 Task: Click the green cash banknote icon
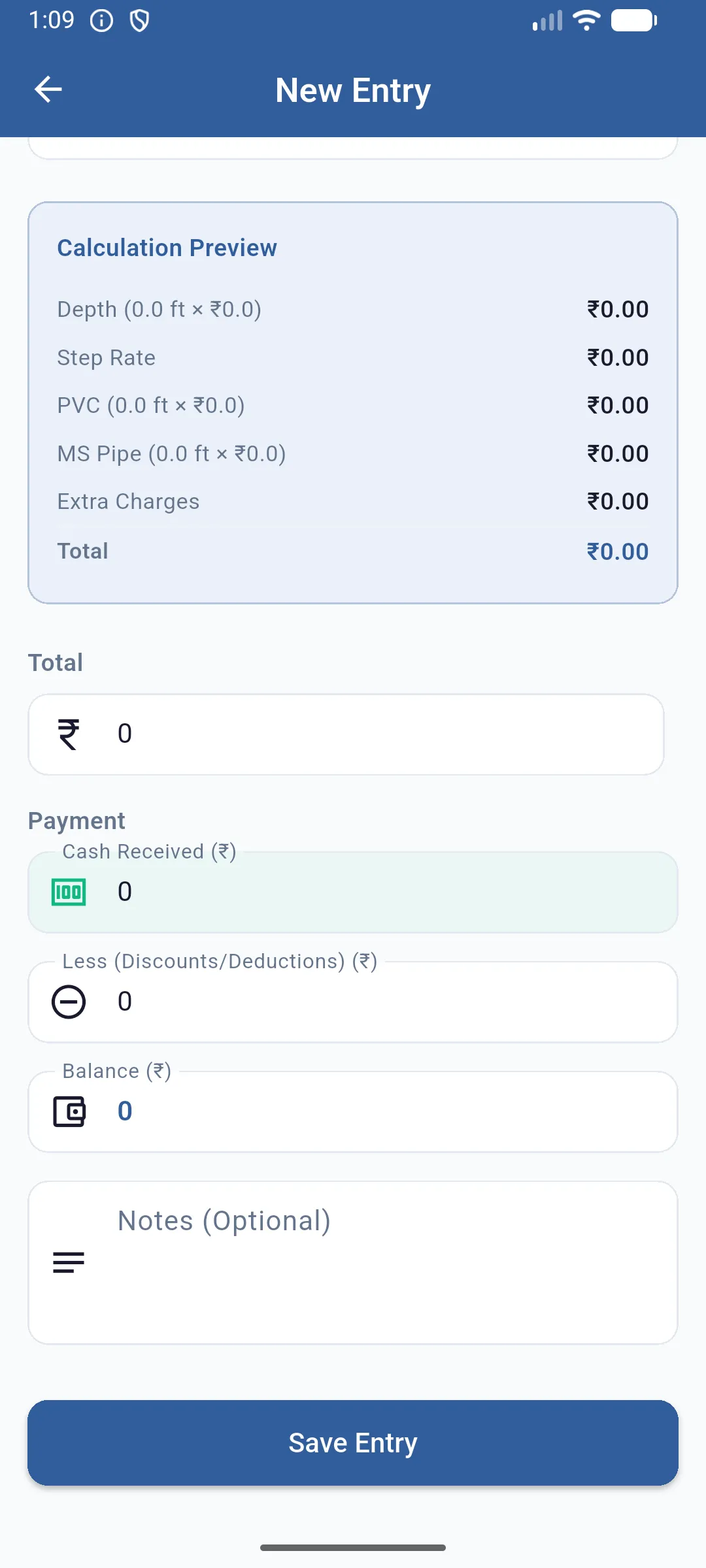[x=69, y=892]
